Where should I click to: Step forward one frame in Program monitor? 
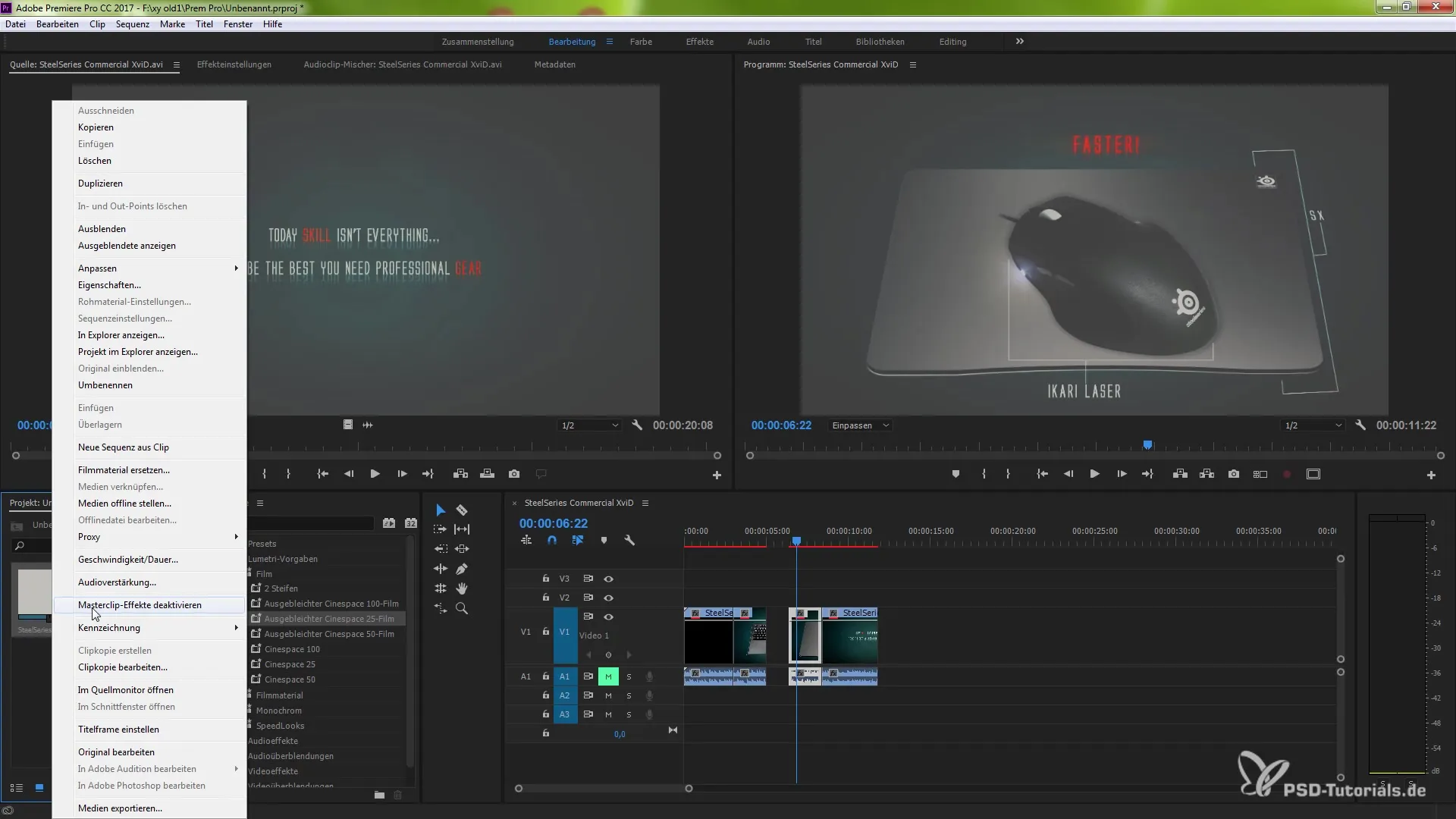click(x=1122, y=475)
